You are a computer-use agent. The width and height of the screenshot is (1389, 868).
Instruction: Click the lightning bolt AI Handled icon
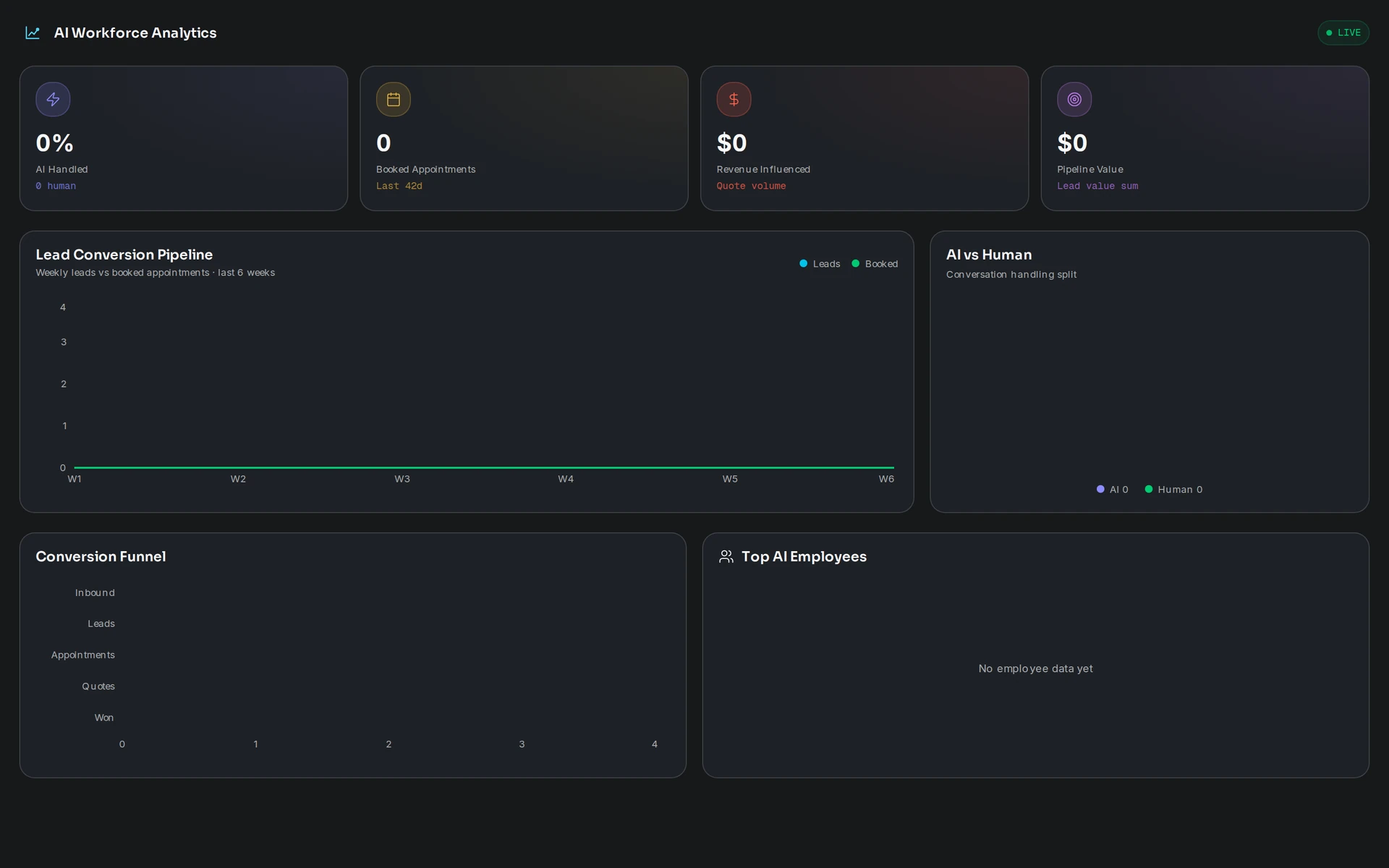pos(53,99)
